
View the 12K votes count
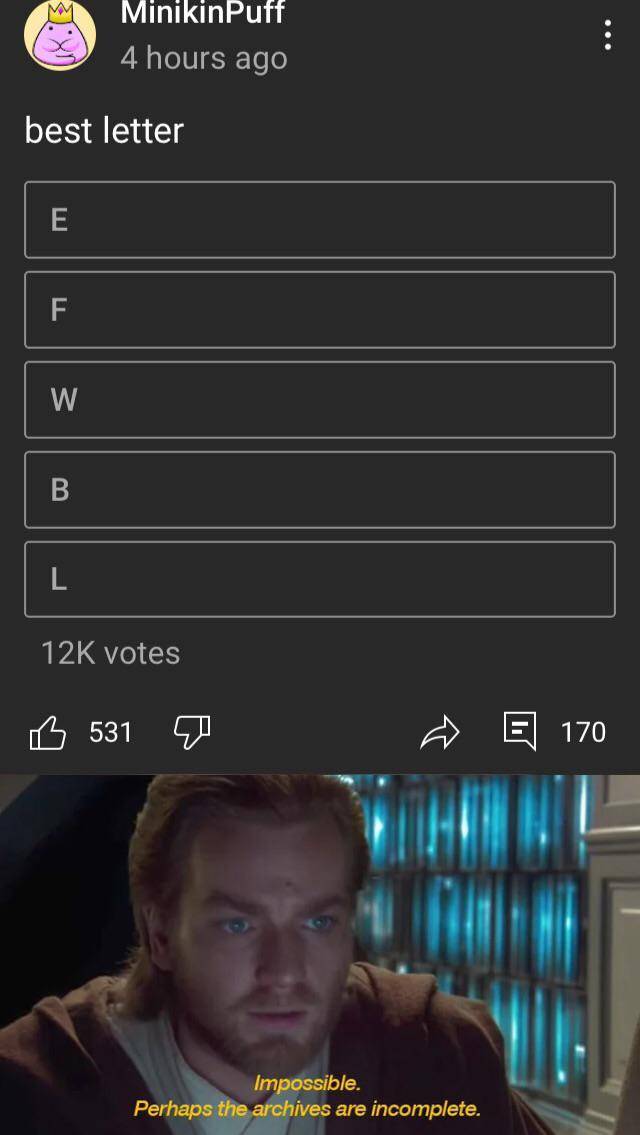pos(111,653)
